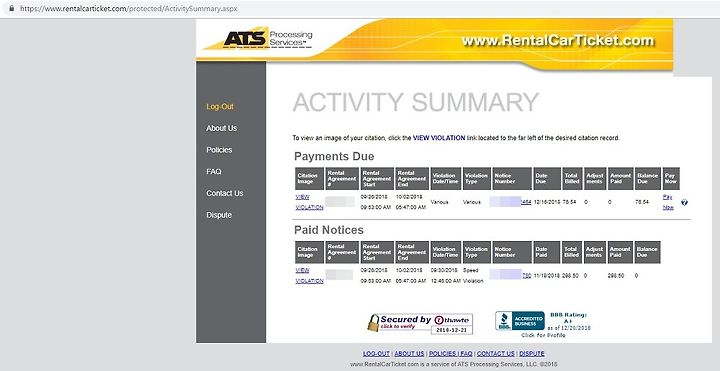Click the URL in the address bar

(129, 8)
